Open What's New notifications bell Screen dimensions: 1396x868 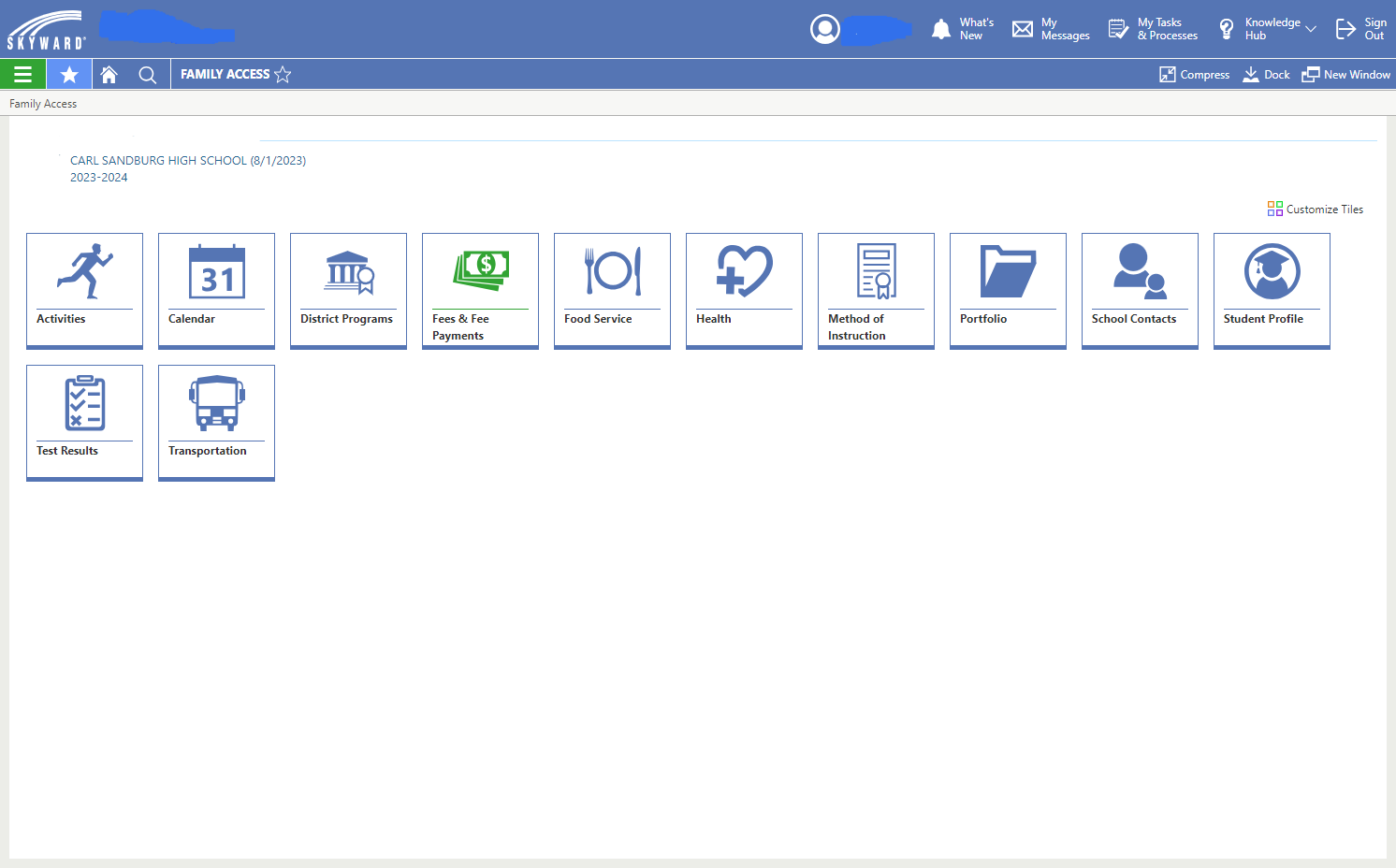pyautogui.click(x=963, y=29)
